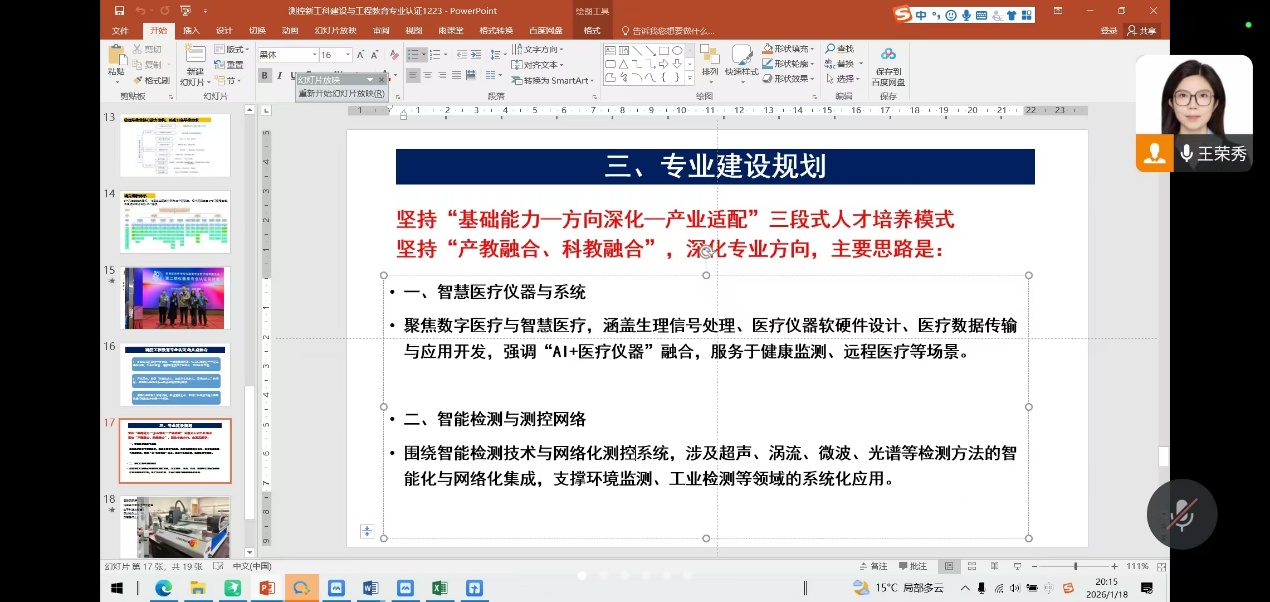Toggle bold formatting button
This screenshot has height=602, width=1270.
265,76
